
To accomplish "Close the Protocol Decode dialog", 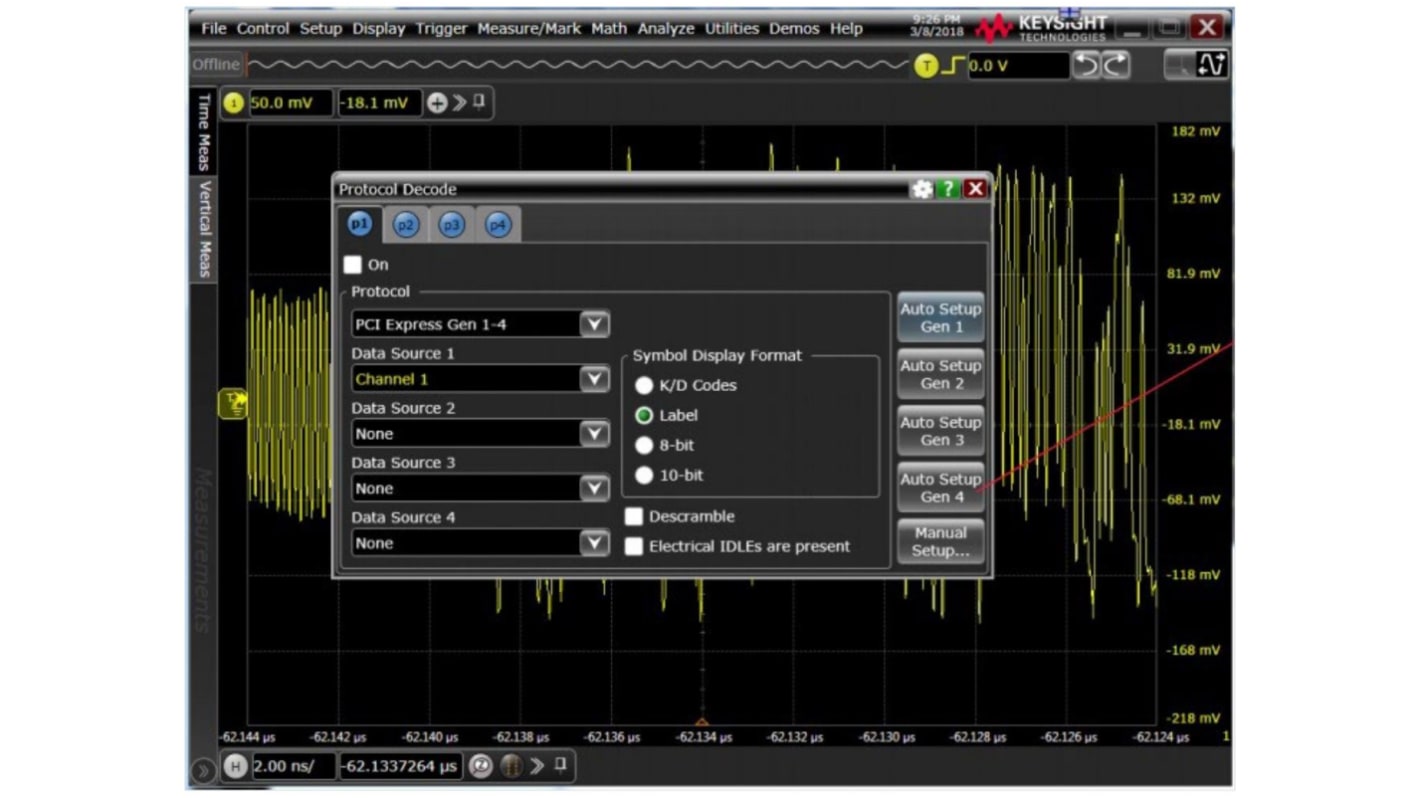I will pos(975,189).
